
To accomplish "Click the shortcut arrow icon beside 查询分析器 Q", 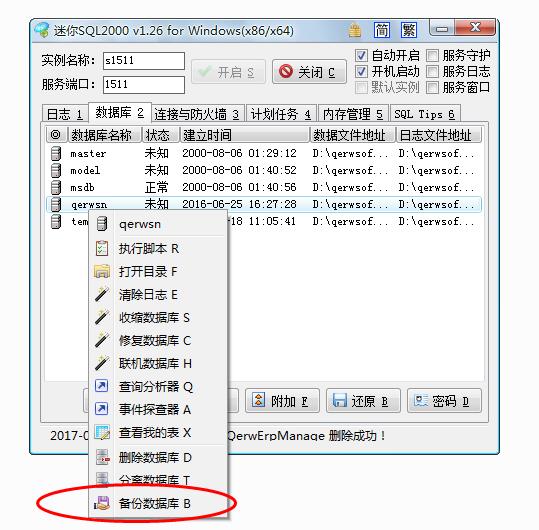I will 101,386.
